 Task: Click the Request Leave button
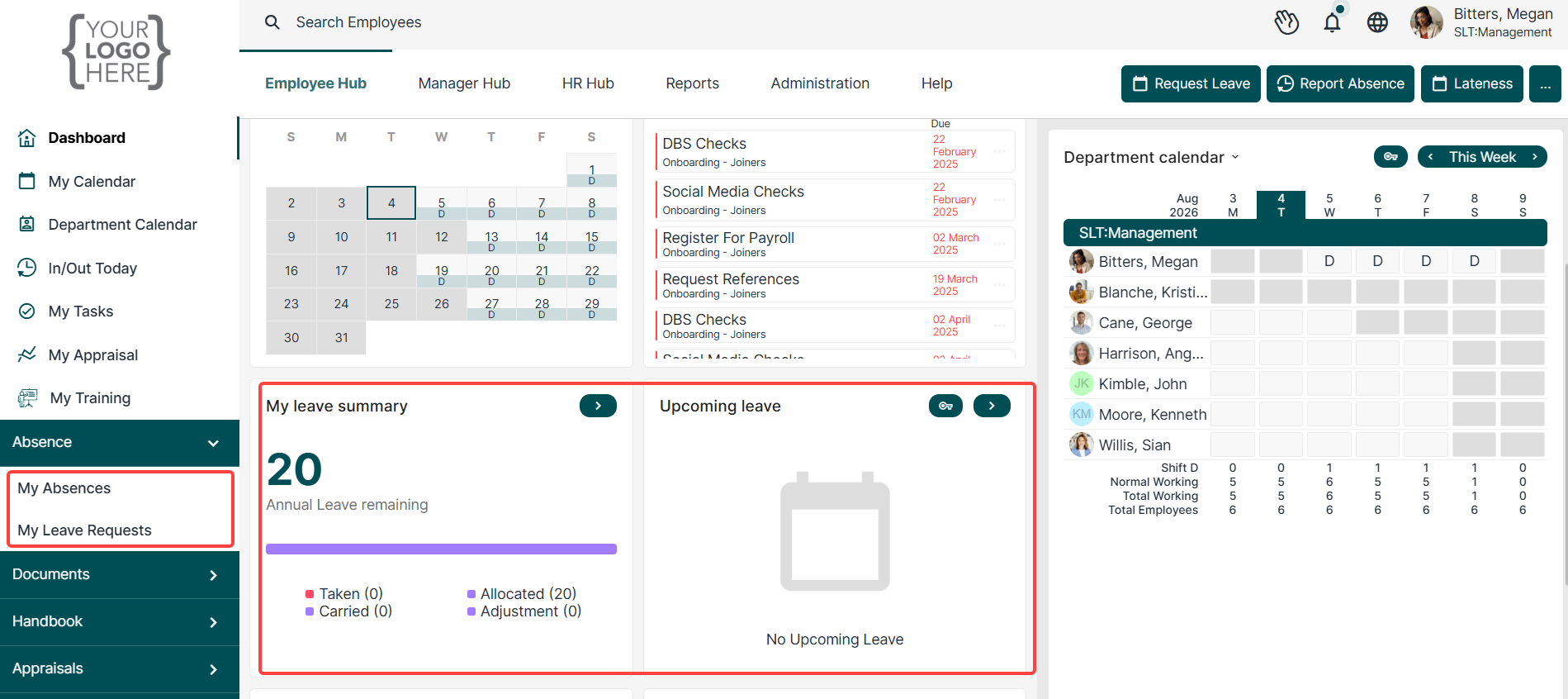1191,83
